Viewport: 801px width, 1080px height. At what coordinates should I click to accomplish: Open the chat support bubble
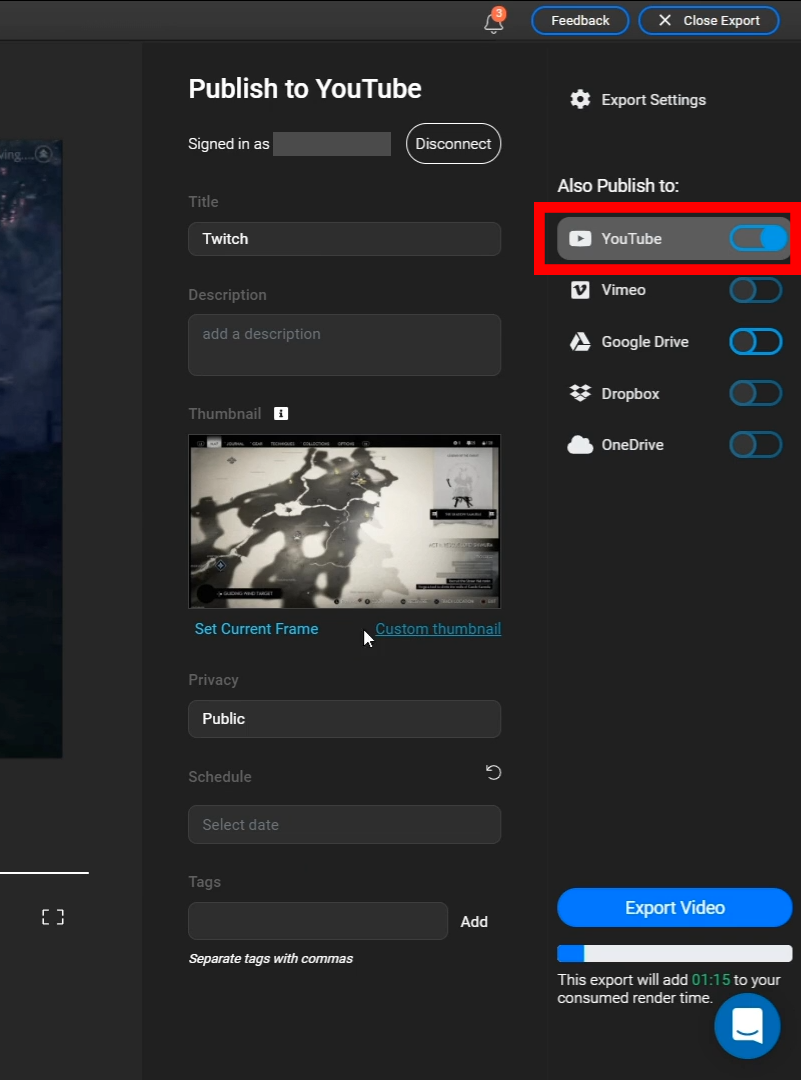(747, 1026)
